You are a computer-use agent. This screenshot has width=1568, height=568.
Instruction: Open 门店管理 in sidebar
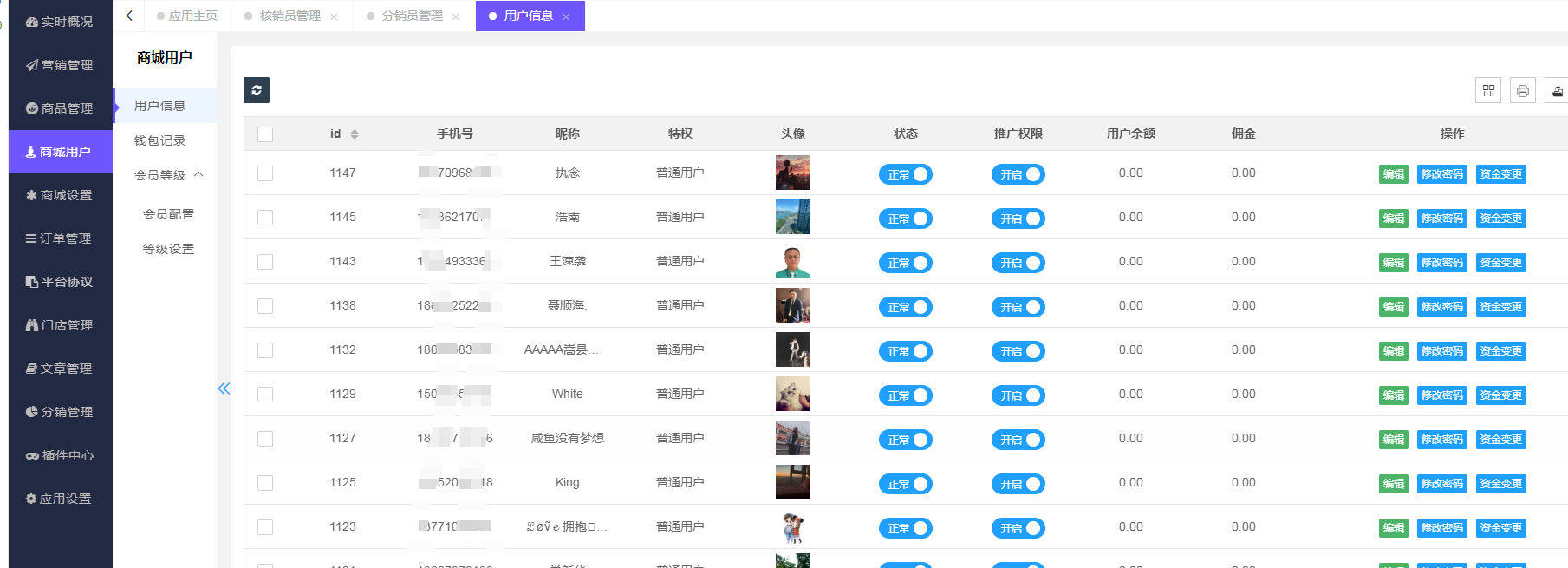pos(60,325)
